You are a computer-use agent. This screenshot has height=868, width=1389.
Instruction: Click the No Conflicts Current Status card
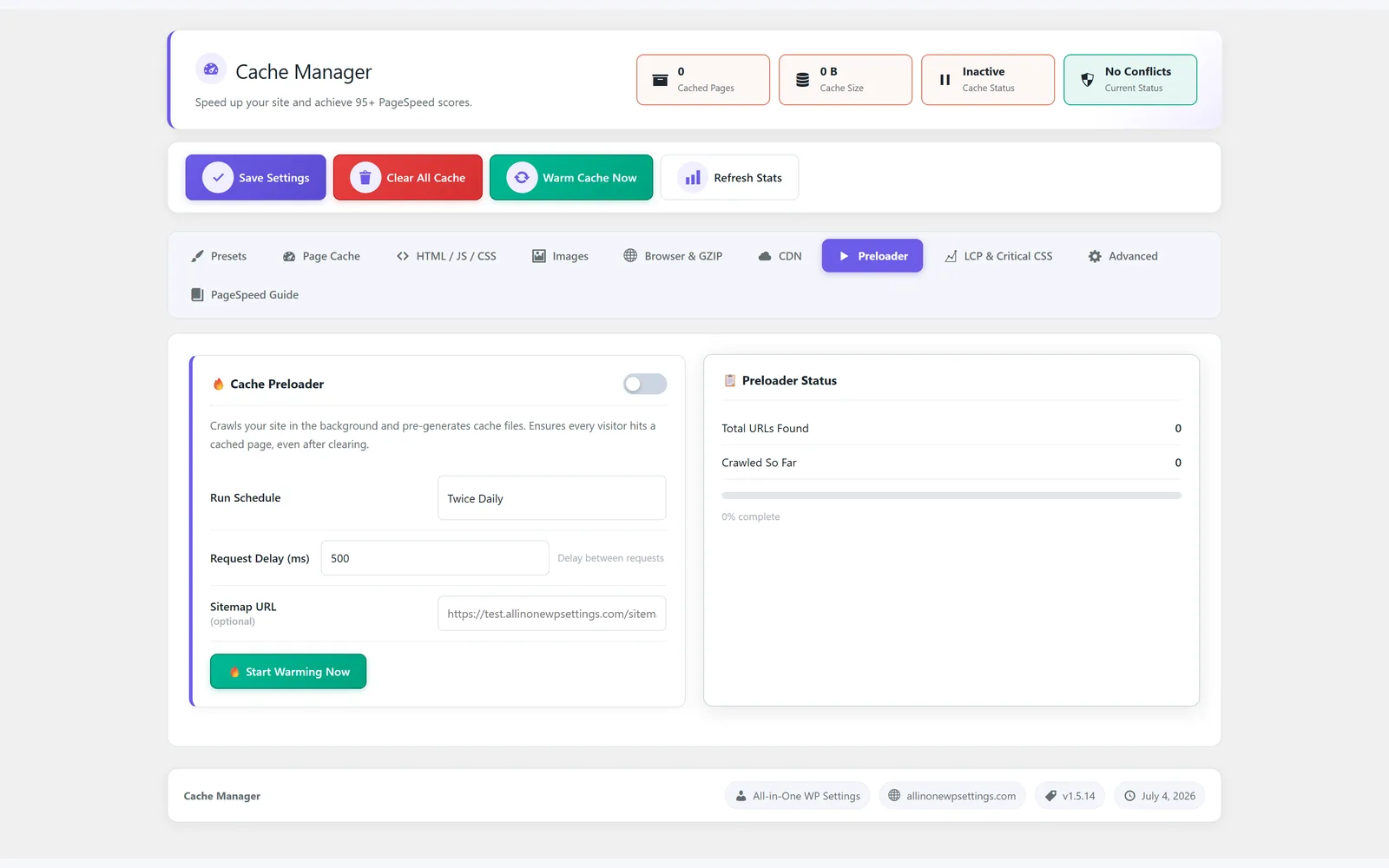pyautogui.click(x=1130, y=80)
